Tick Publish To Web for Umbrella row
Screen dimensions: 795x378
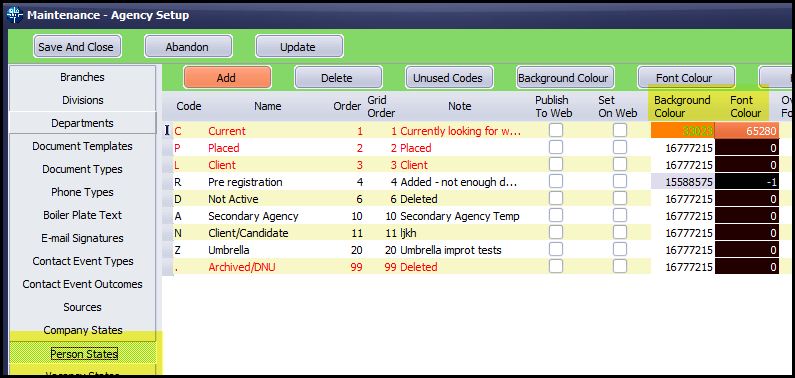pos(556,250)
